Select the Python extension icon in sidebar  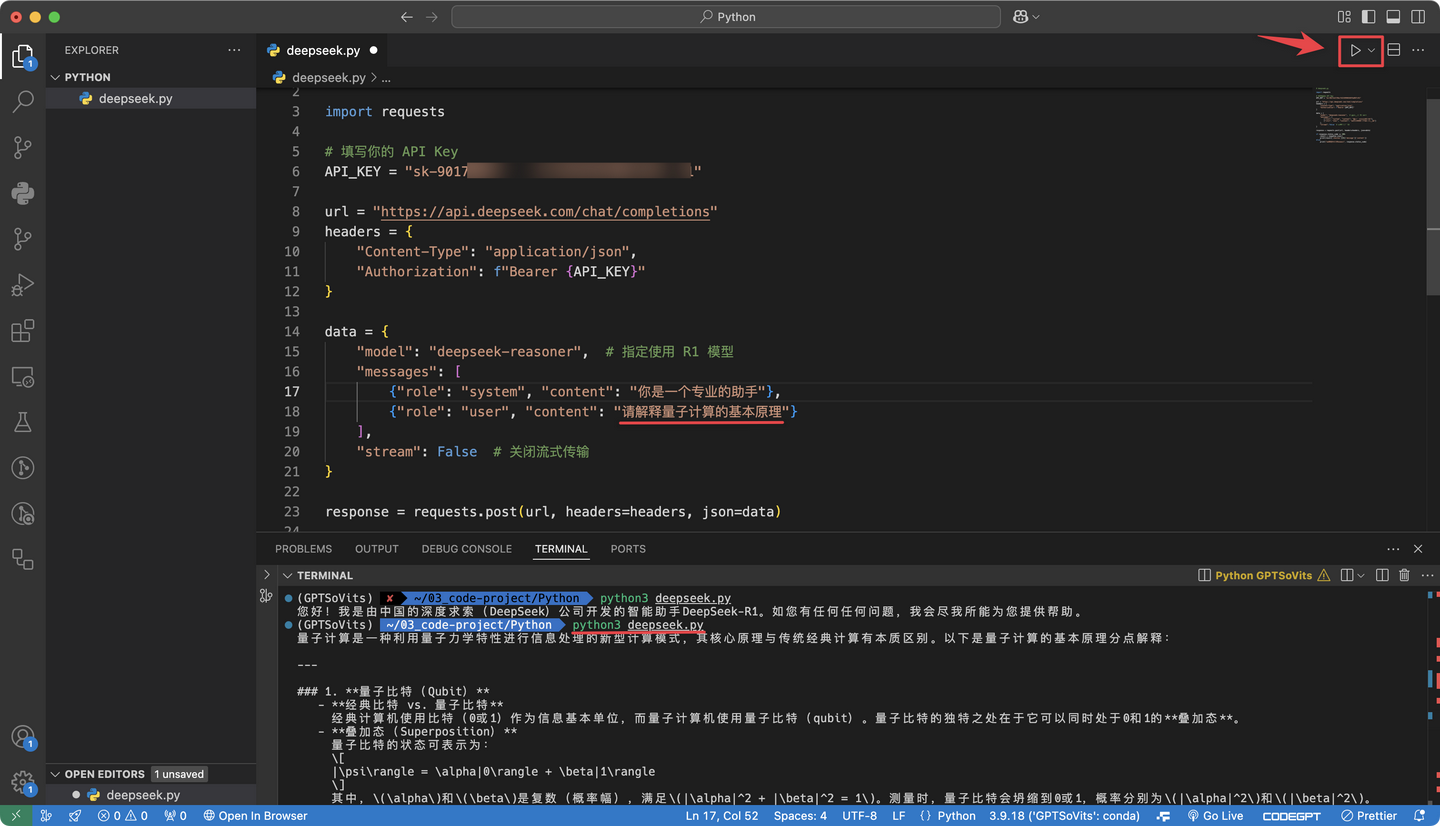tap(23, 193)
